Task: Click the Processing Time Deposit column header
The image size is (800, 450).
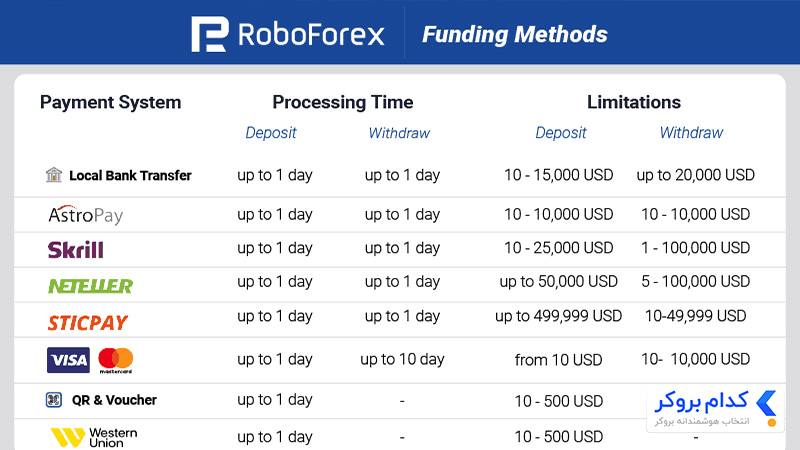Action: click(271, 133)
